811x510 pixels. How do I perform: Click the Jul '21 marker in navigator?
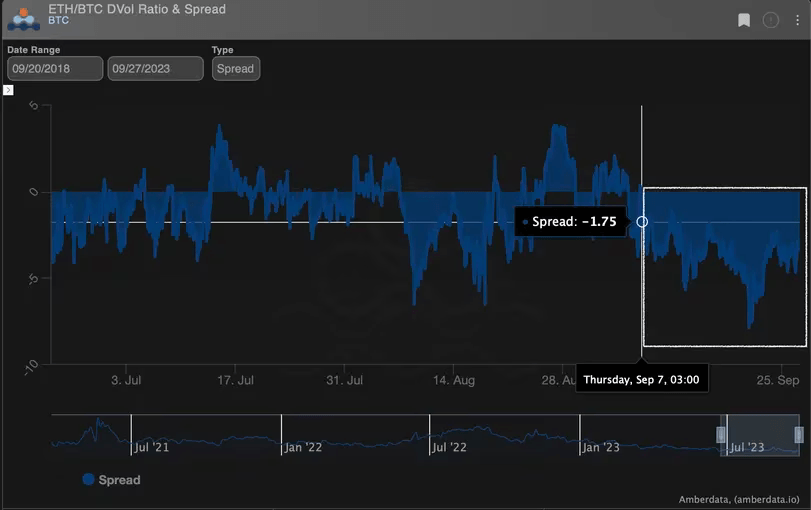pyautogui.click(x=150, y=447)
